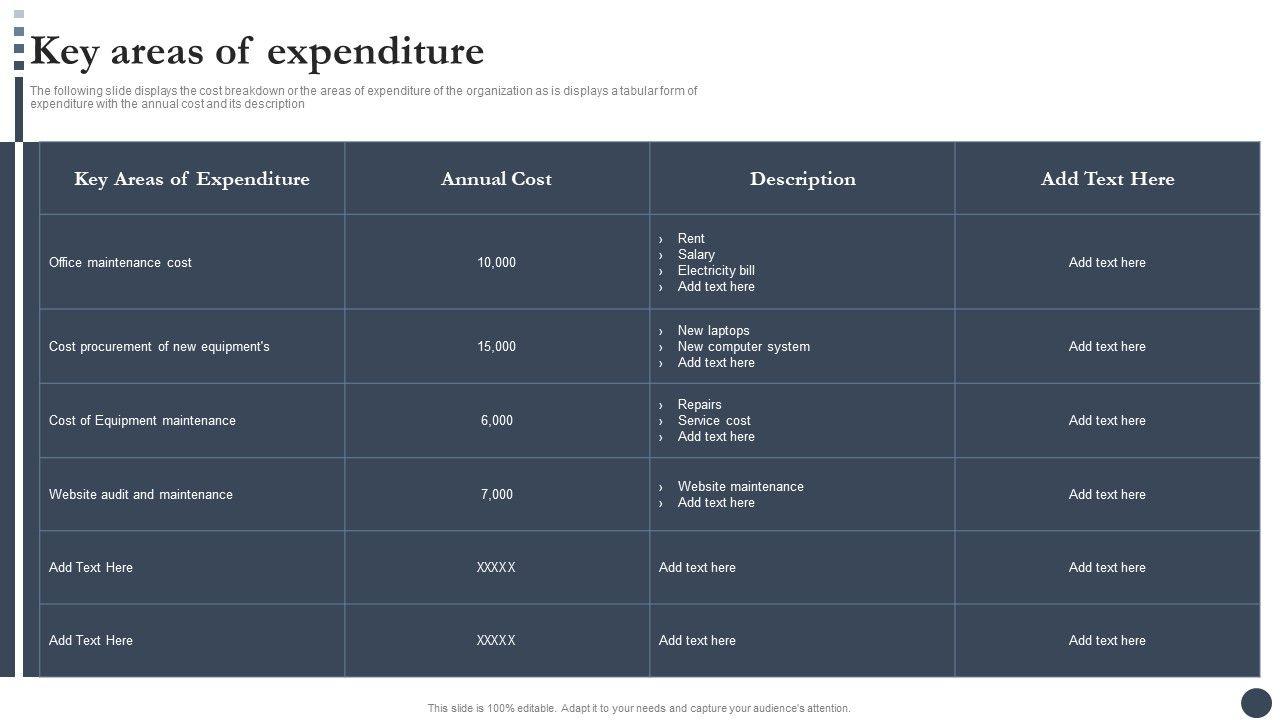Select the 'New computer system' bullet
The width and height of the screenshot is (1280, 720).
[x=743, y=347]
